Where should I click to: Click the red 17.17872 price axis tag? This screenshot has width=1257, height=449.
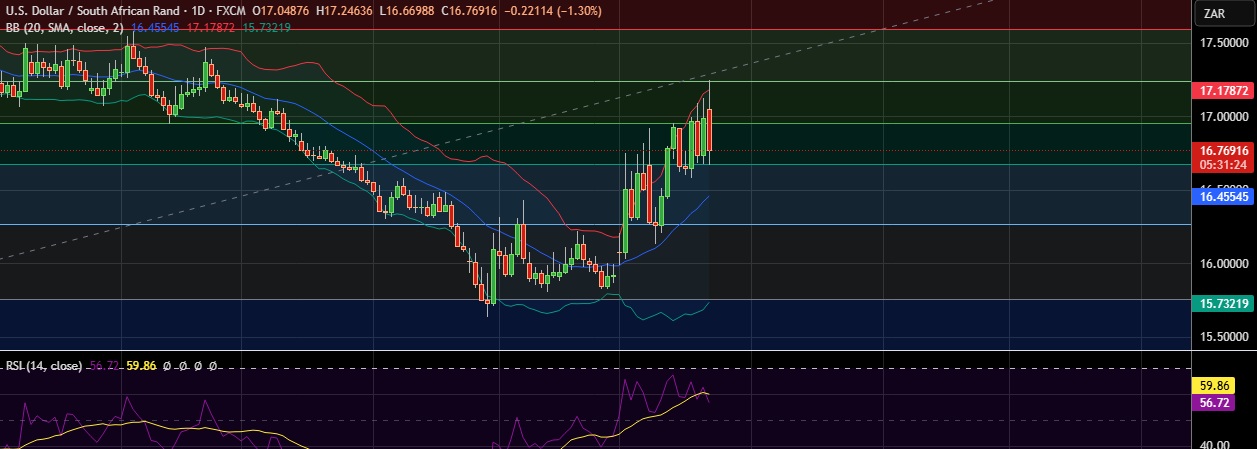1224,90
